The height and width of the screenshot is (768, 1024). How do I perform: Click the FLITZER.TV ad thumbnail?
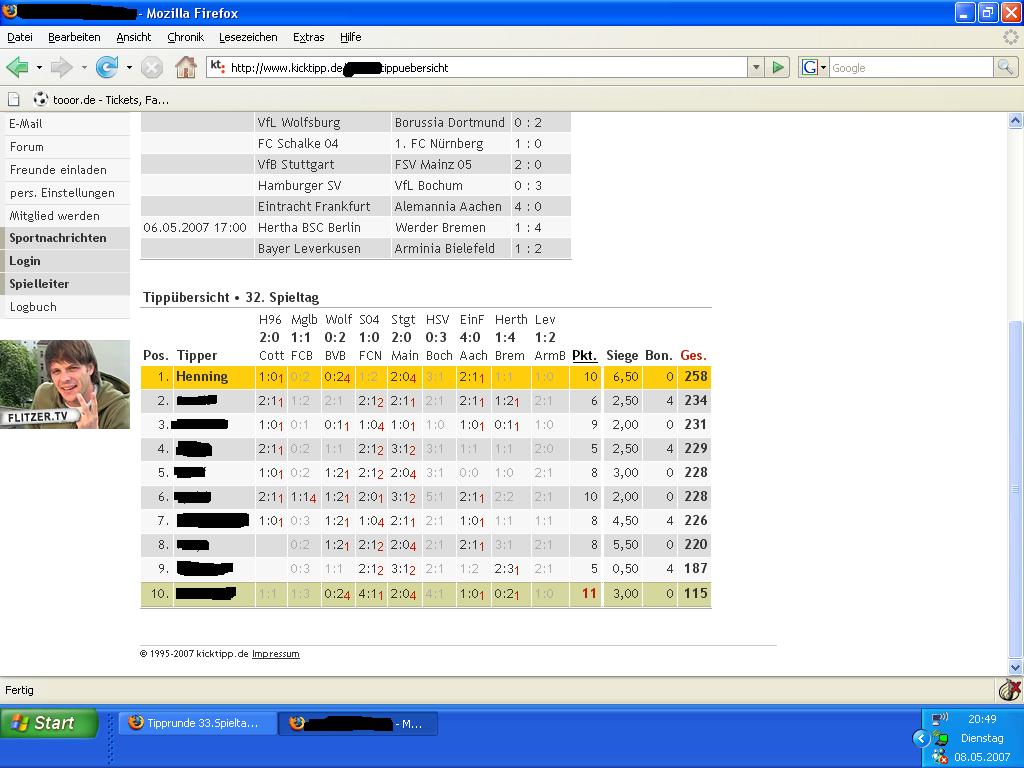[65, 384]
